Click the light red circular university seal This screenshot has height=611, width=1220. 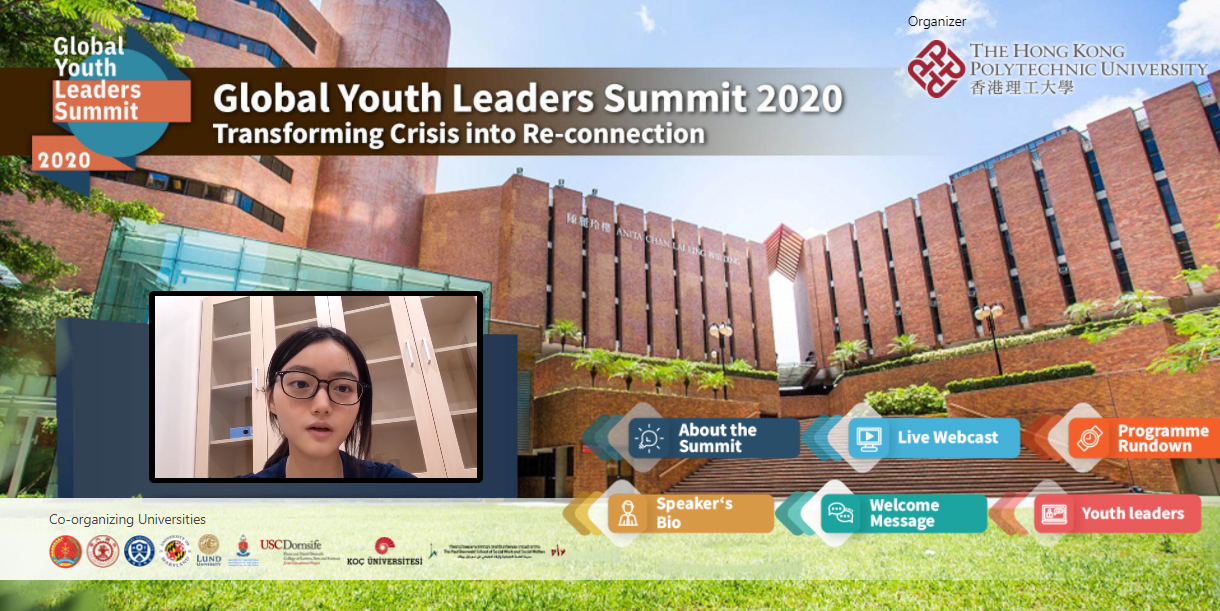click(102, 551)
